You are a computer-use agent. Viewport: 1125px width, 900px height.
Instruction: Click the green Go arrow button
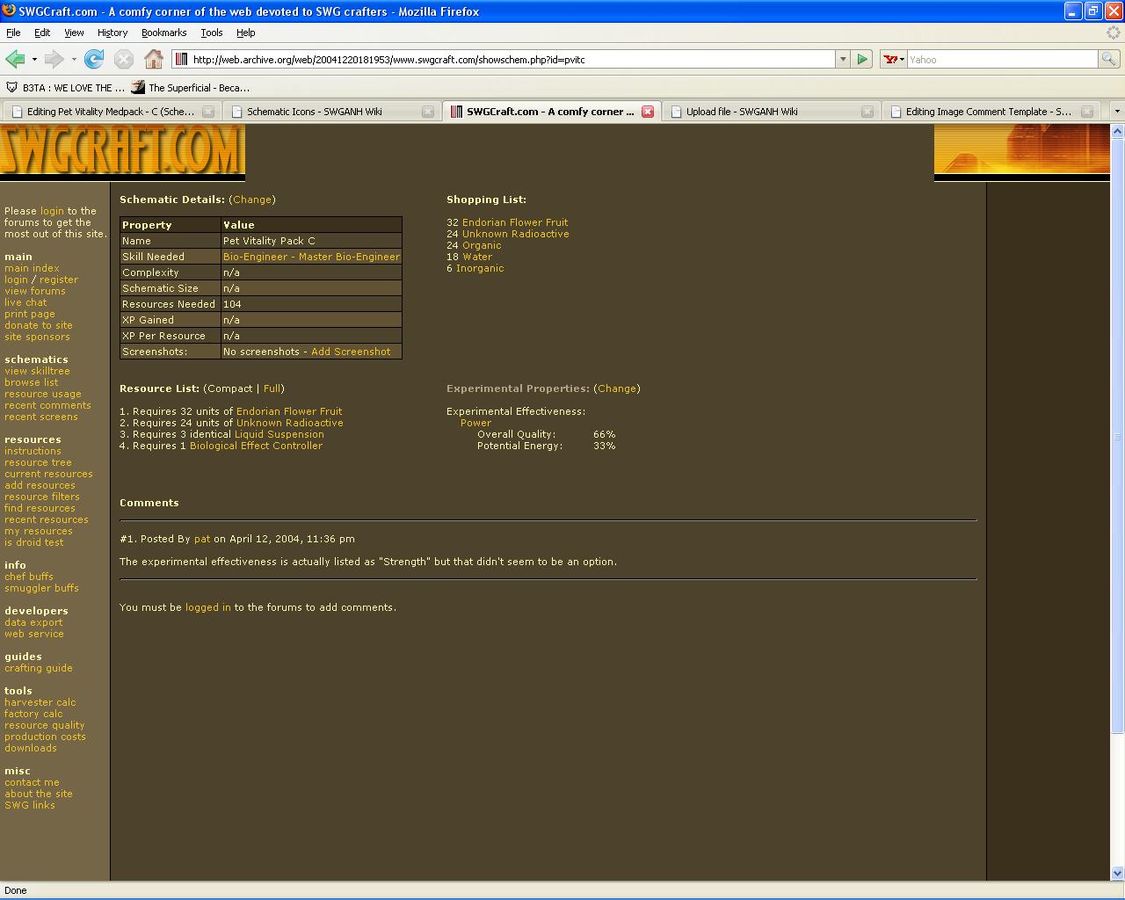[863, 59]
